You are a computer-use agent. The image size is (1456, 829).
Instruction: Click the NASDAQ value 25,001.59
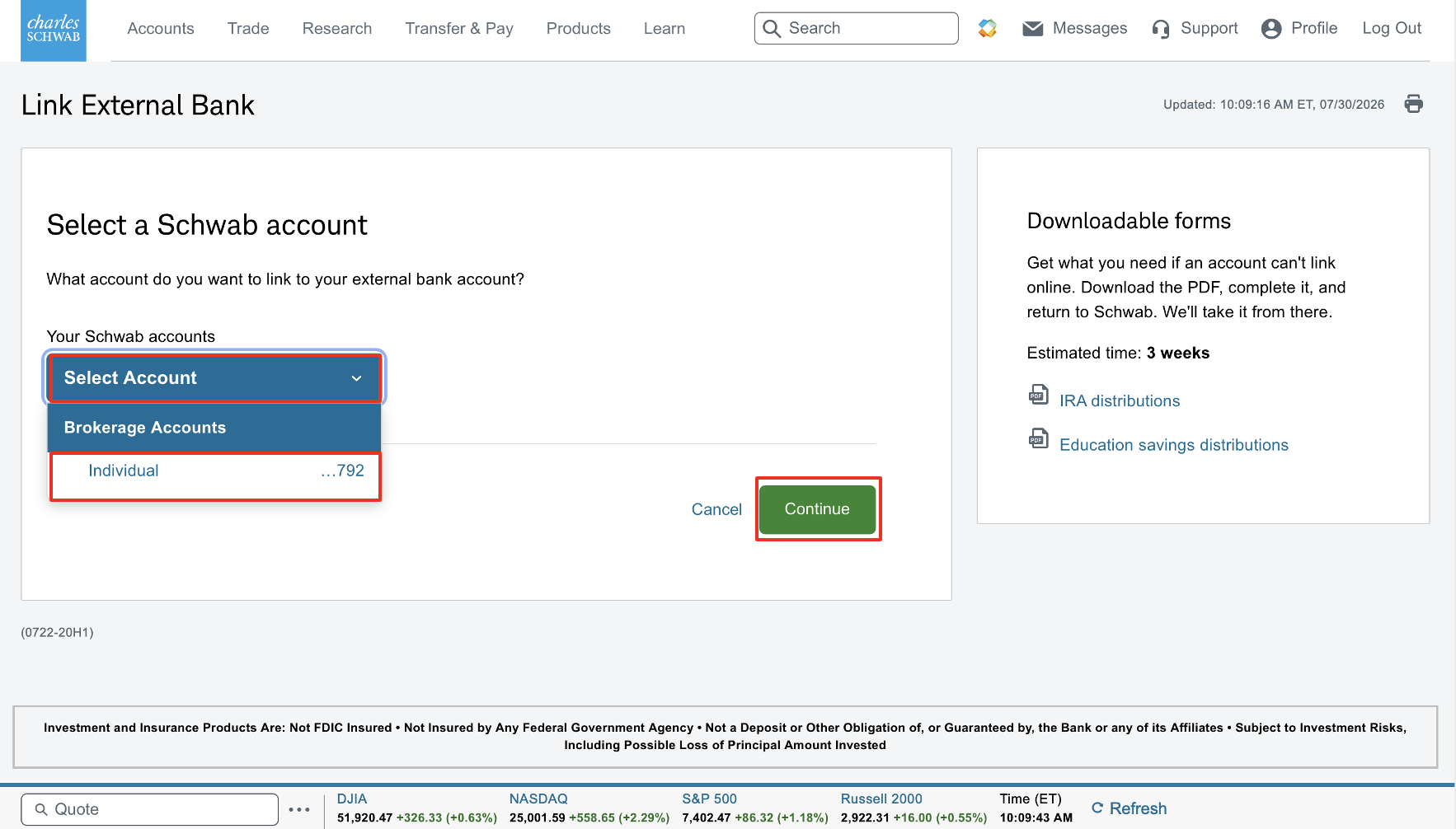coord(537,817)
